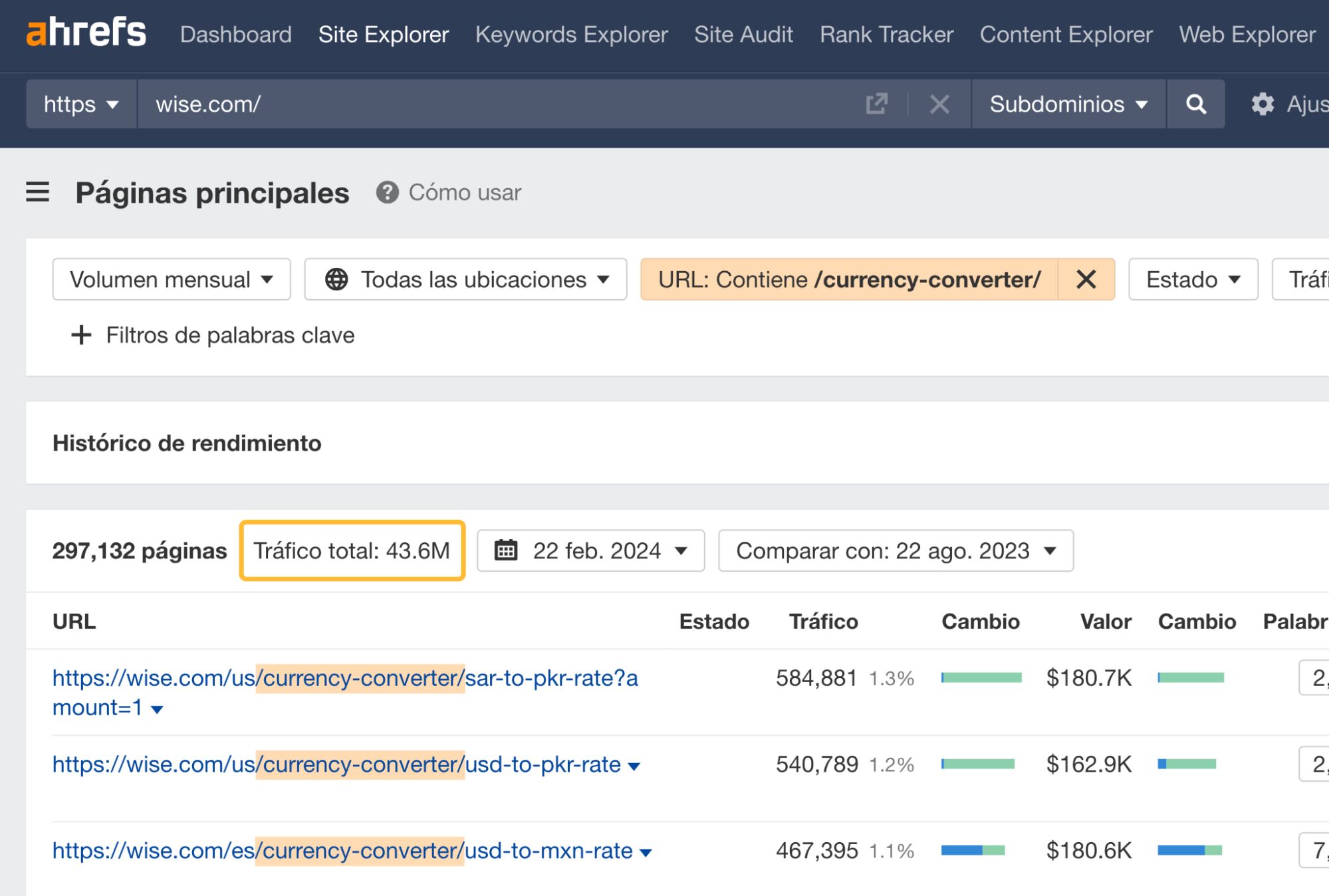Image resolution: width=1329 pixels, height=896 pixels.
Task: Open the usd-to-pkr-rate page link
Action: point(336,764)
